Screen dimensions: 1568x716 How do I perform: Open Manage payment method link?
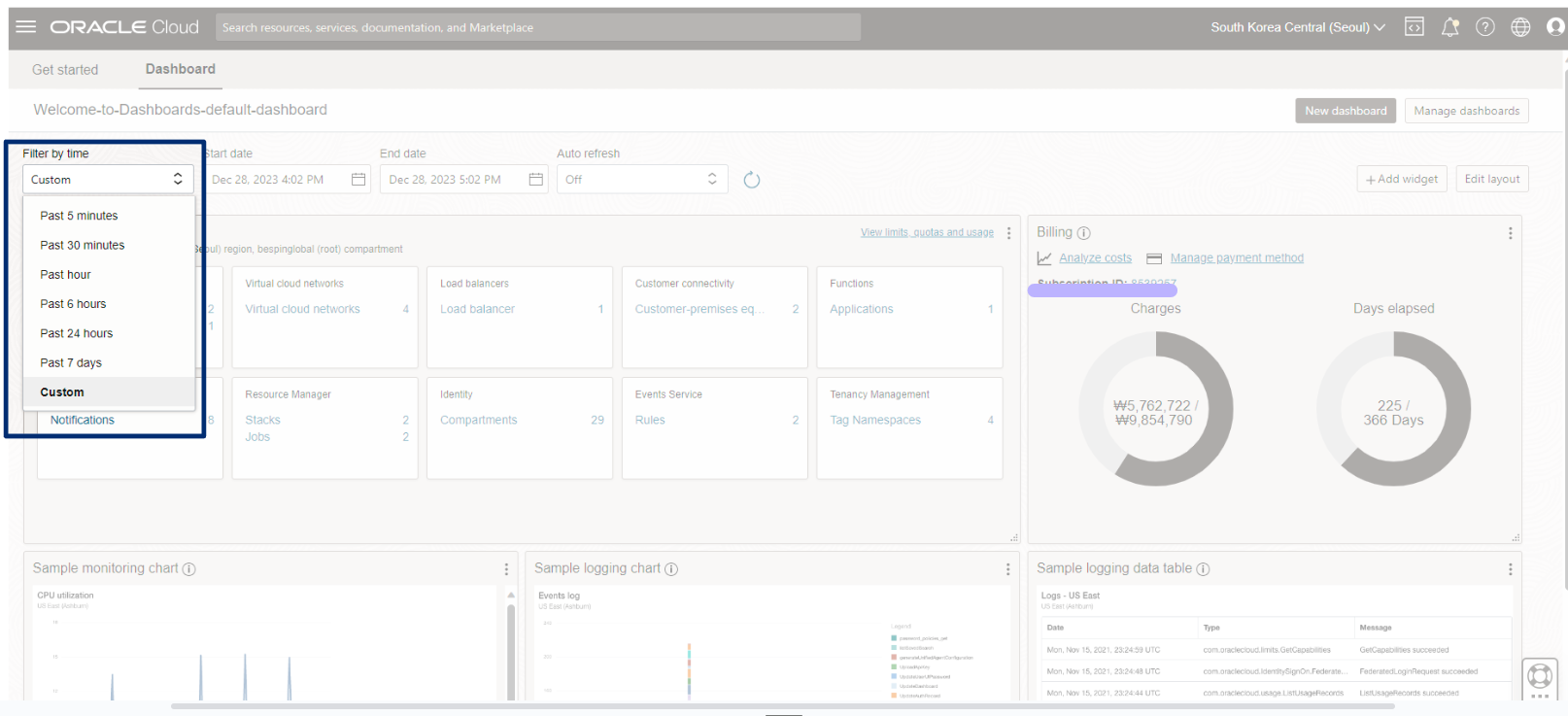pyautogui.click(x=1237, y=258)
